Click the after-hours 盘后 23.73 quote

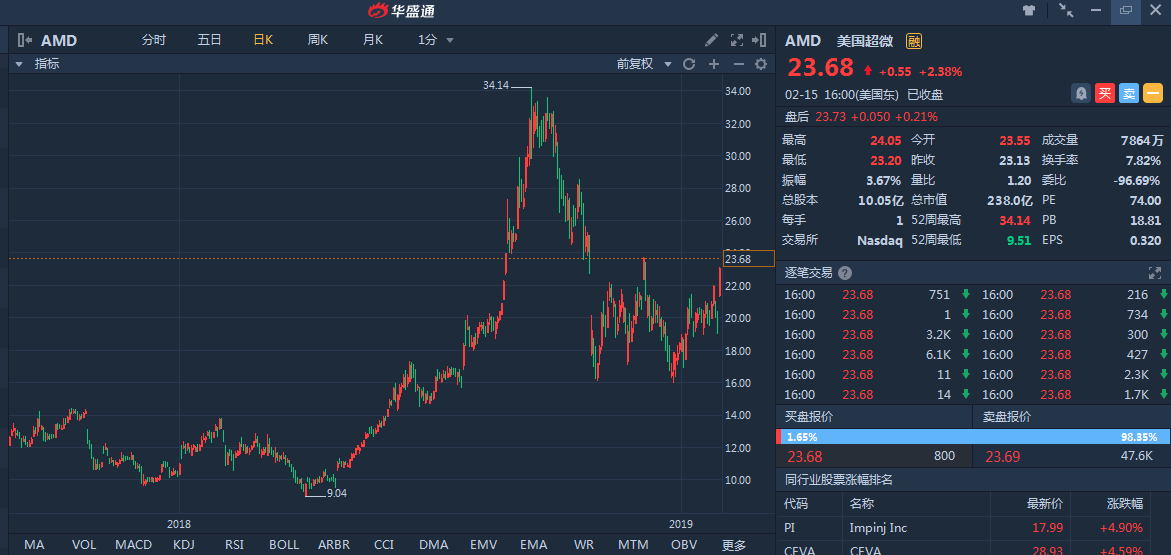(861, 117)
